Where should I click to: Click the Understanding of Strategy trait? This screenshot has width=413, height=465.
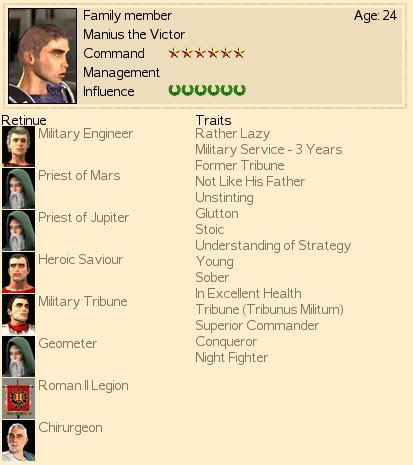pos(273,246)
